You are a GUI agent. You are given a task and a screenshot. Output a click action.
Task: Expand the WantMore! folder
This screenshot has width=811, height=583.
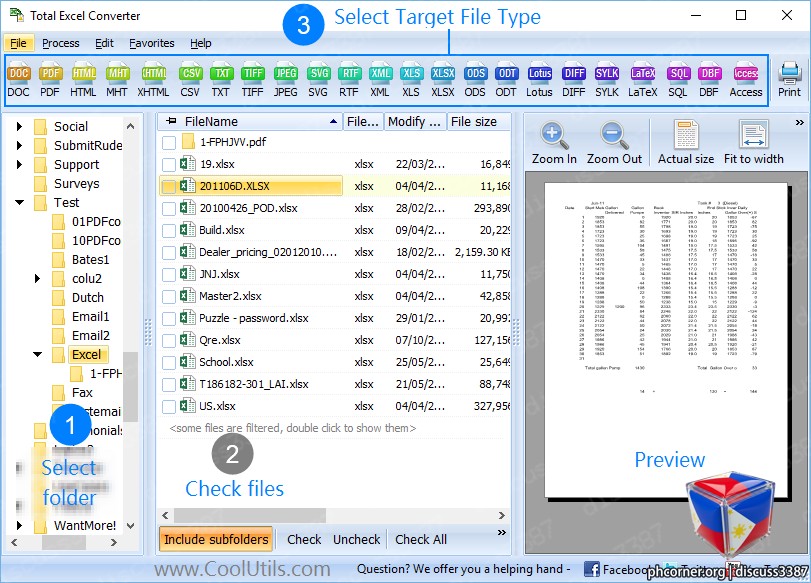click(19, 526)
